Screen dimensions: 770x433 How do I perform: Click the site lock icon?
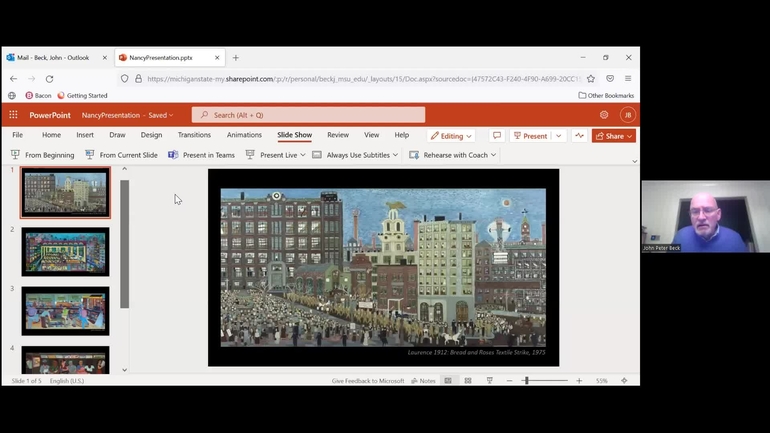(138, 79)
